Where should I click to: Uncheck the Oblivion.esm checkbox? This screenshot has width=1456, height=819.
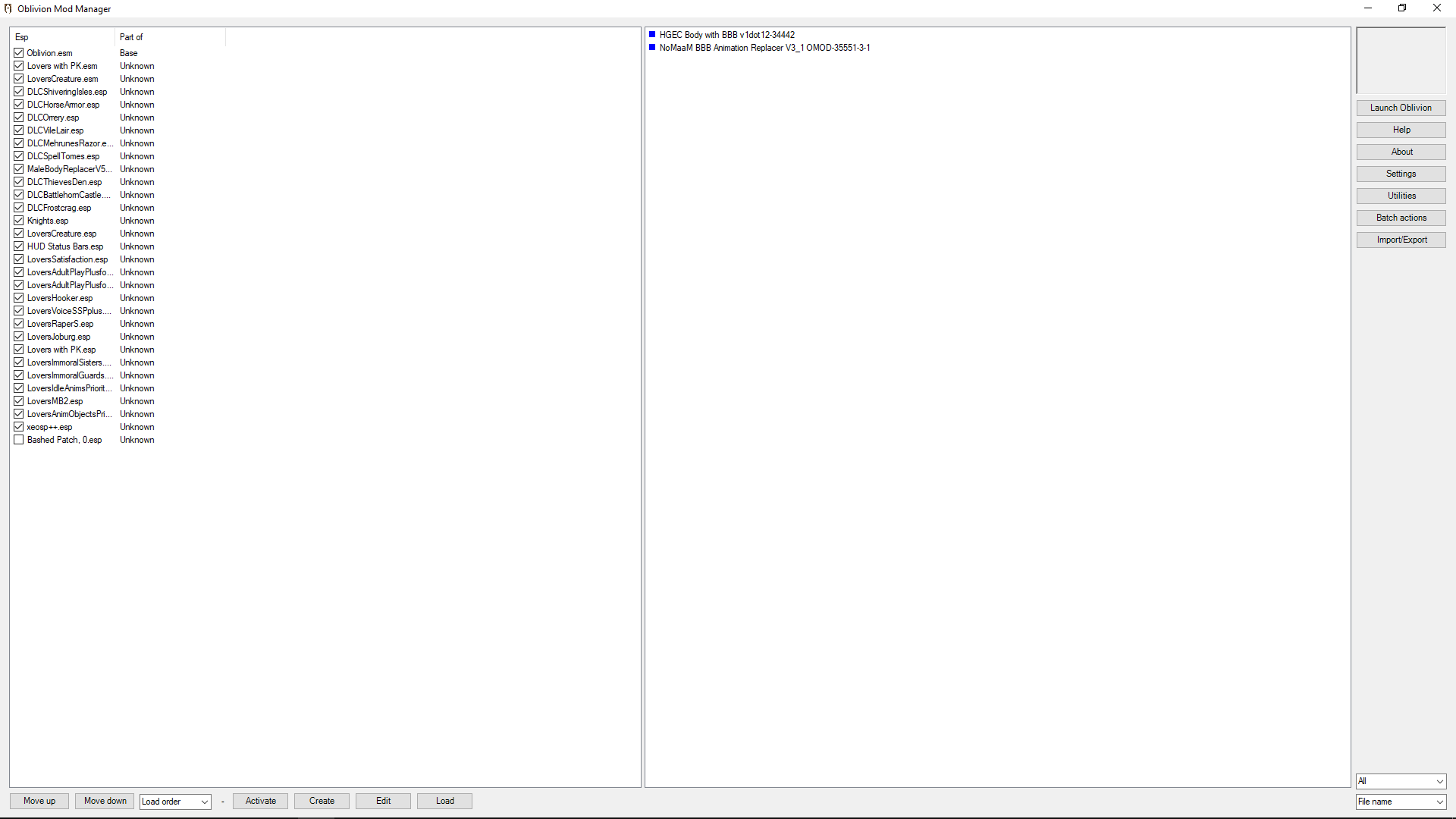coord(19,53)
